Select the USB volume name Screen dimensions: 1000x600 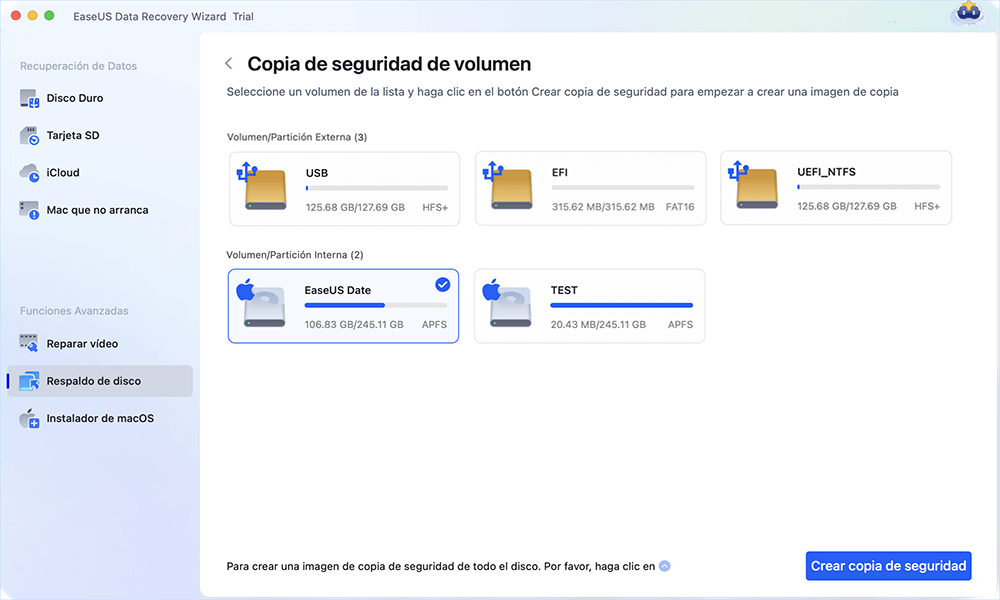click(317, 173)
